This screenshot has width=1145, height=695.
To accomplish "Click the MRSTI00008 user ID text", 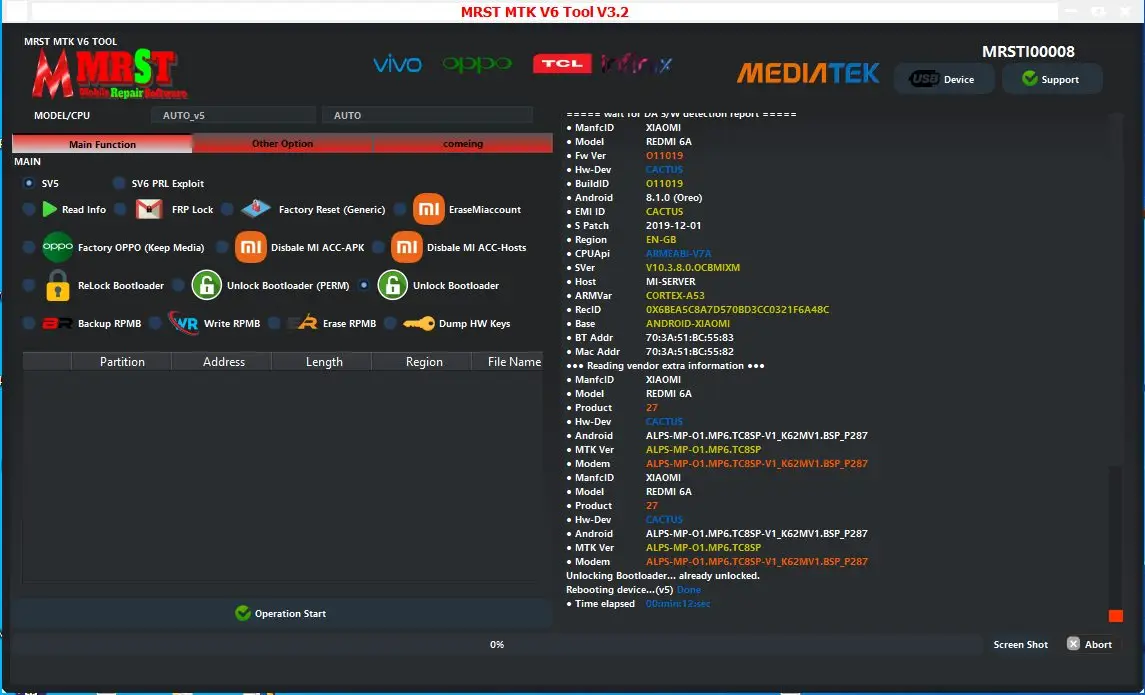I will 1027,52.
